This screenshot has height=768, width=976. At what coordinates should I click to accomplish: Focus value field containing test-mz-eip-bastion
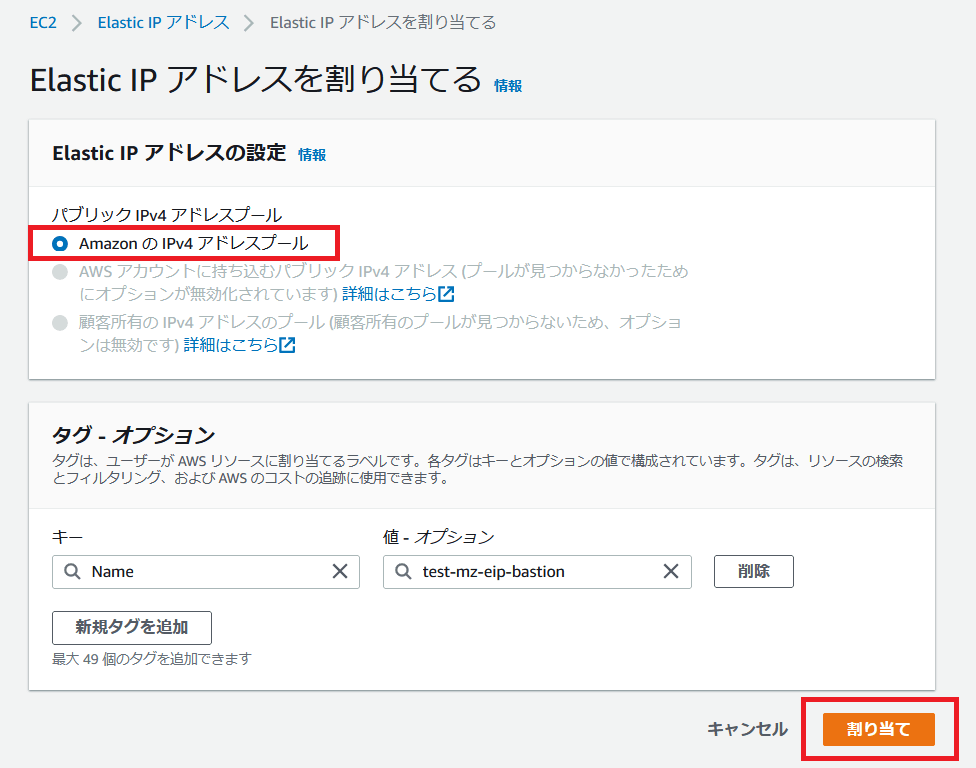tap(537, 572)
